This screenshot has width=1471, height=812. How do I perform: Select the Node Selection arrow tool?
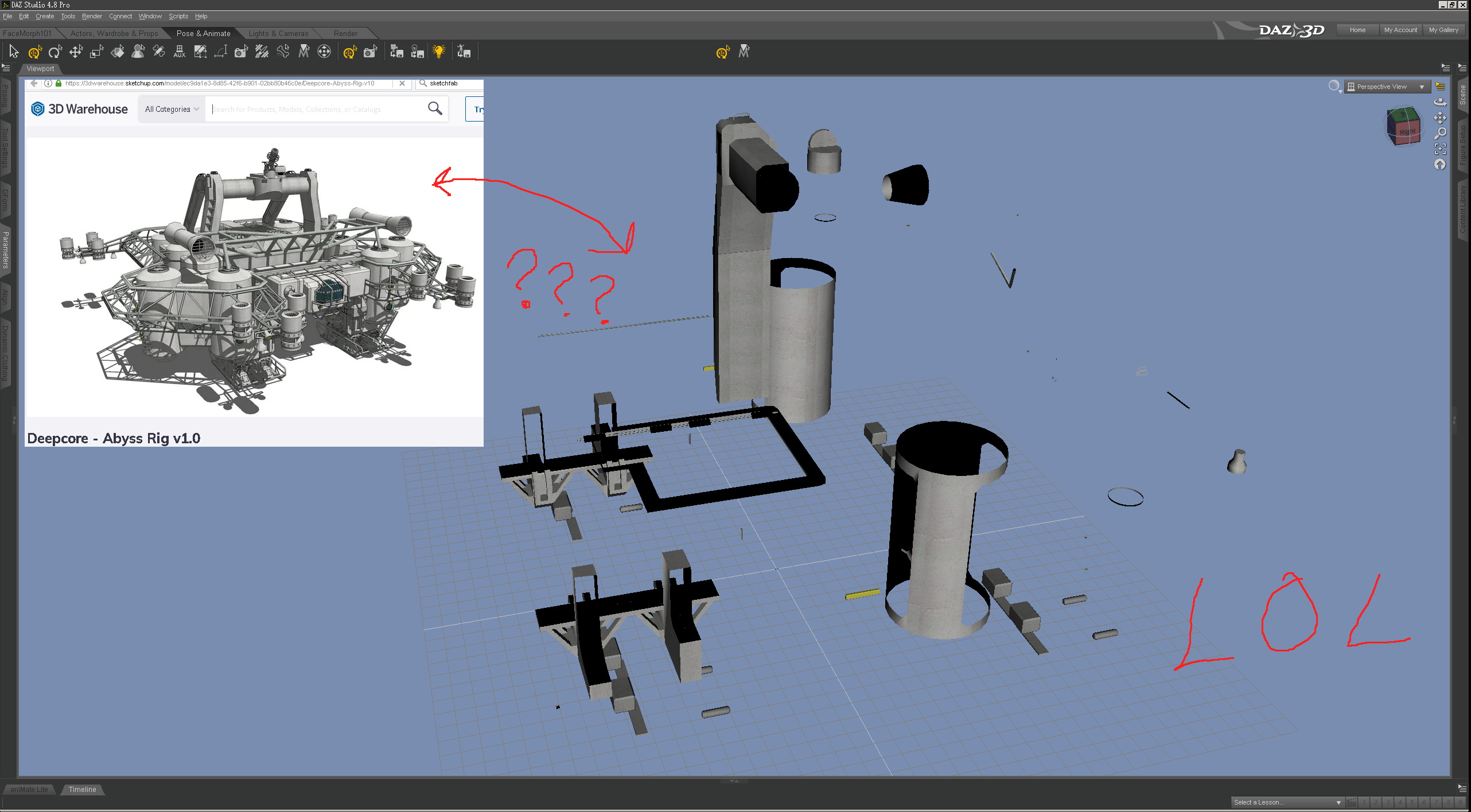(x=14, y=52)
